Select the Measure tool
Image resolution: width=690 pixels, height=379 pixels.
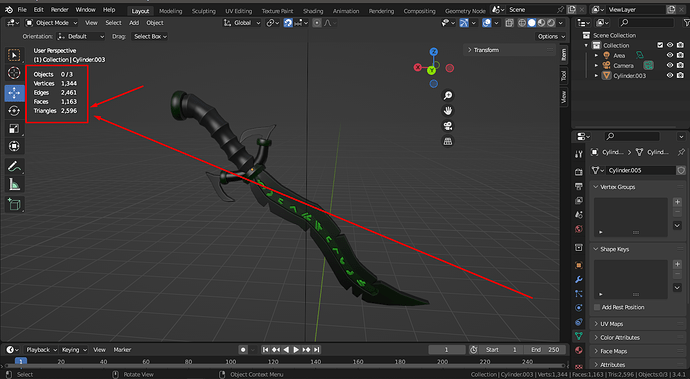coord(14,184)
